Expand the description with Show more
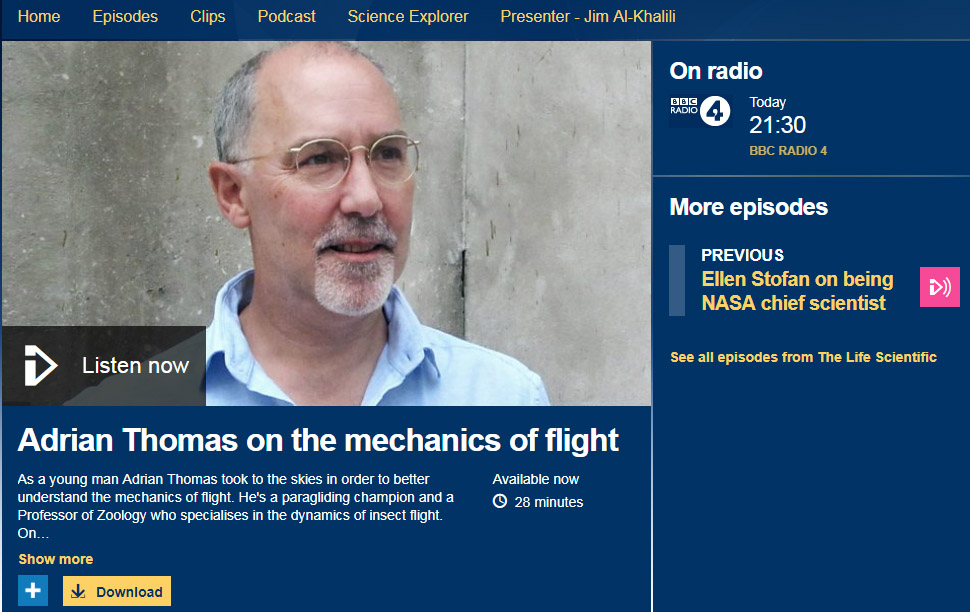The height and width of the screenshot is (612, 970). coord(56,559)
